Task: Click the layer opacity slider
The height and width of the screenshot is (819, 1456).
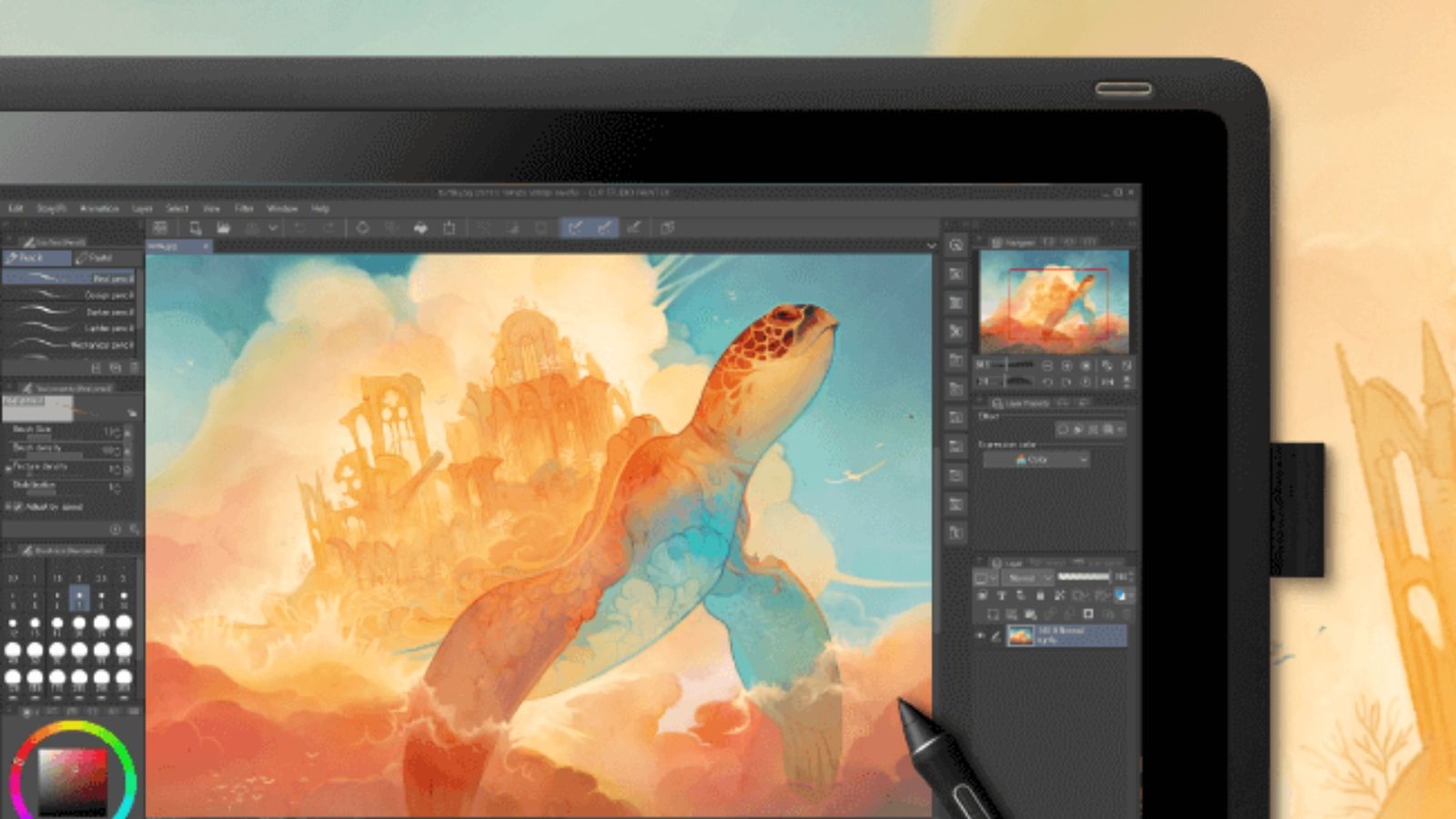Action: [1084, 577]
